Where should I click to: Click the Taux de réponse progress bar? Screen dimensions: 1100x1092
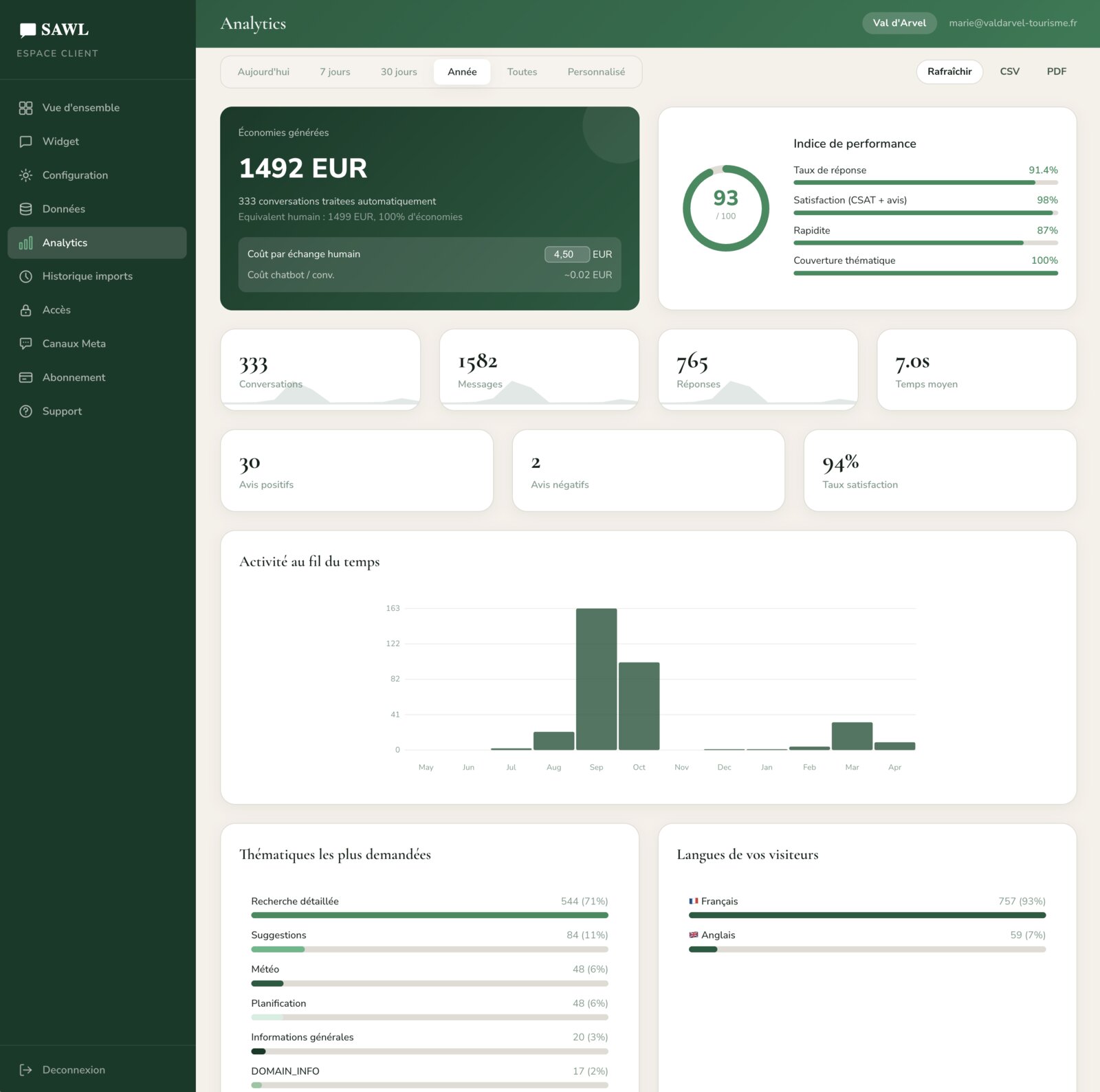pyautogui.click(x=925, y=183)
